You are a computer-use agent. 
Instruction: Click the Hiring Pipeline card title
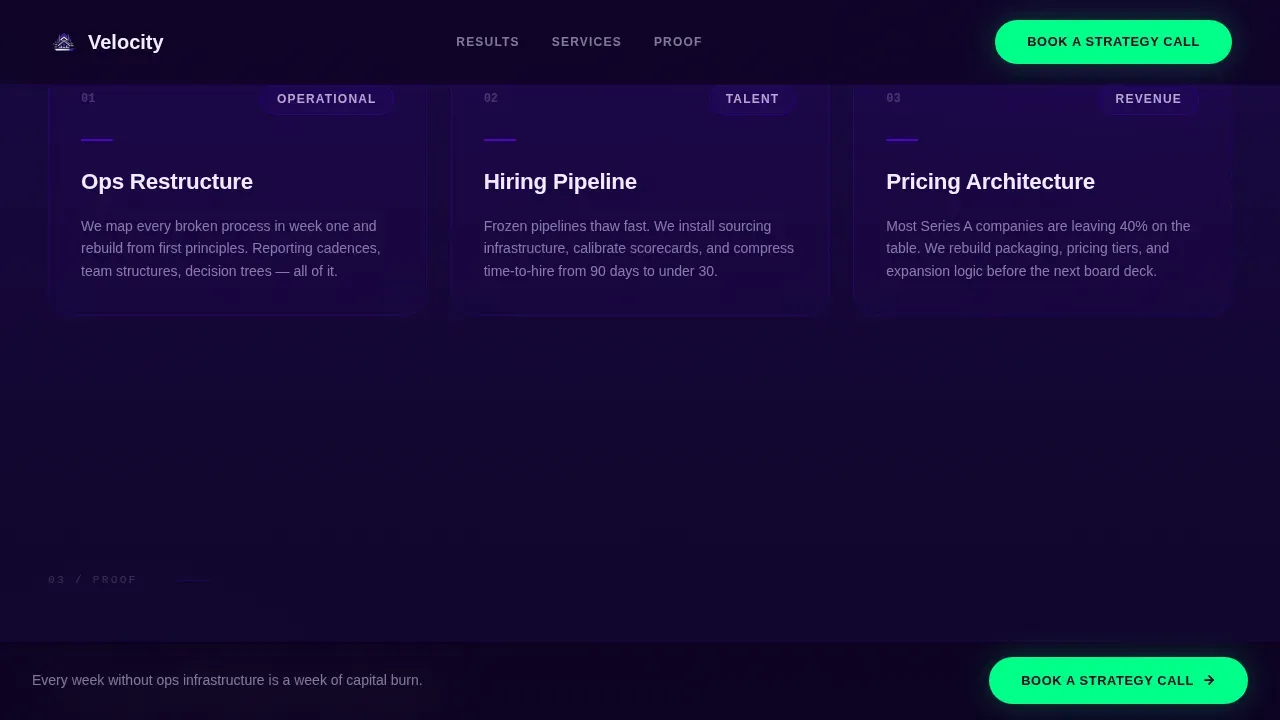click(x=560, y=182)
